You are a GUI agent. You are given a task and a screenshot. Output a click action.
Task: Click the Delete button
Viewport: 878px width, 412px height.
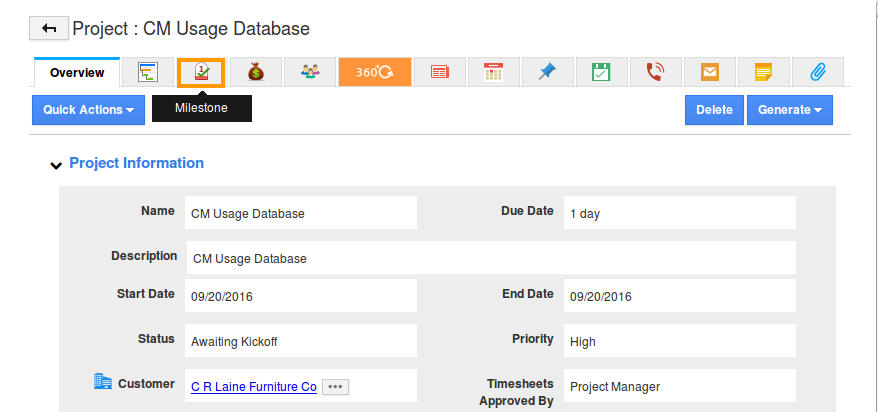(x=714, y=110)
